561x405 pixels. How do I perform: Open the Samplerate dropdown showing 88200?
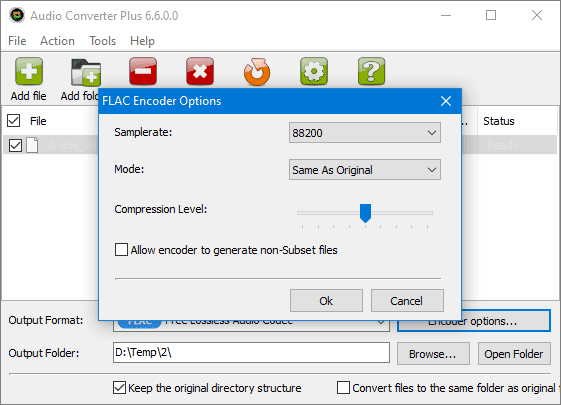tap(365, 133)
